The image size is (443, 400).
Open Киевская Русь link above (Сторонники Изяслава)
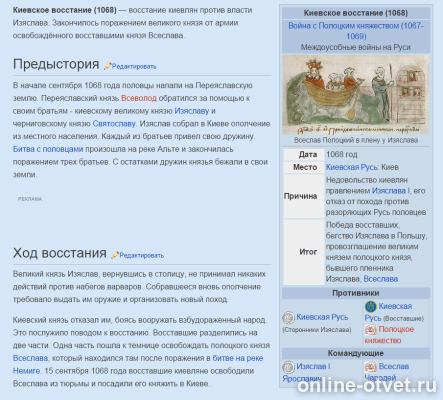pyautogui.click(x=322, y=317)
